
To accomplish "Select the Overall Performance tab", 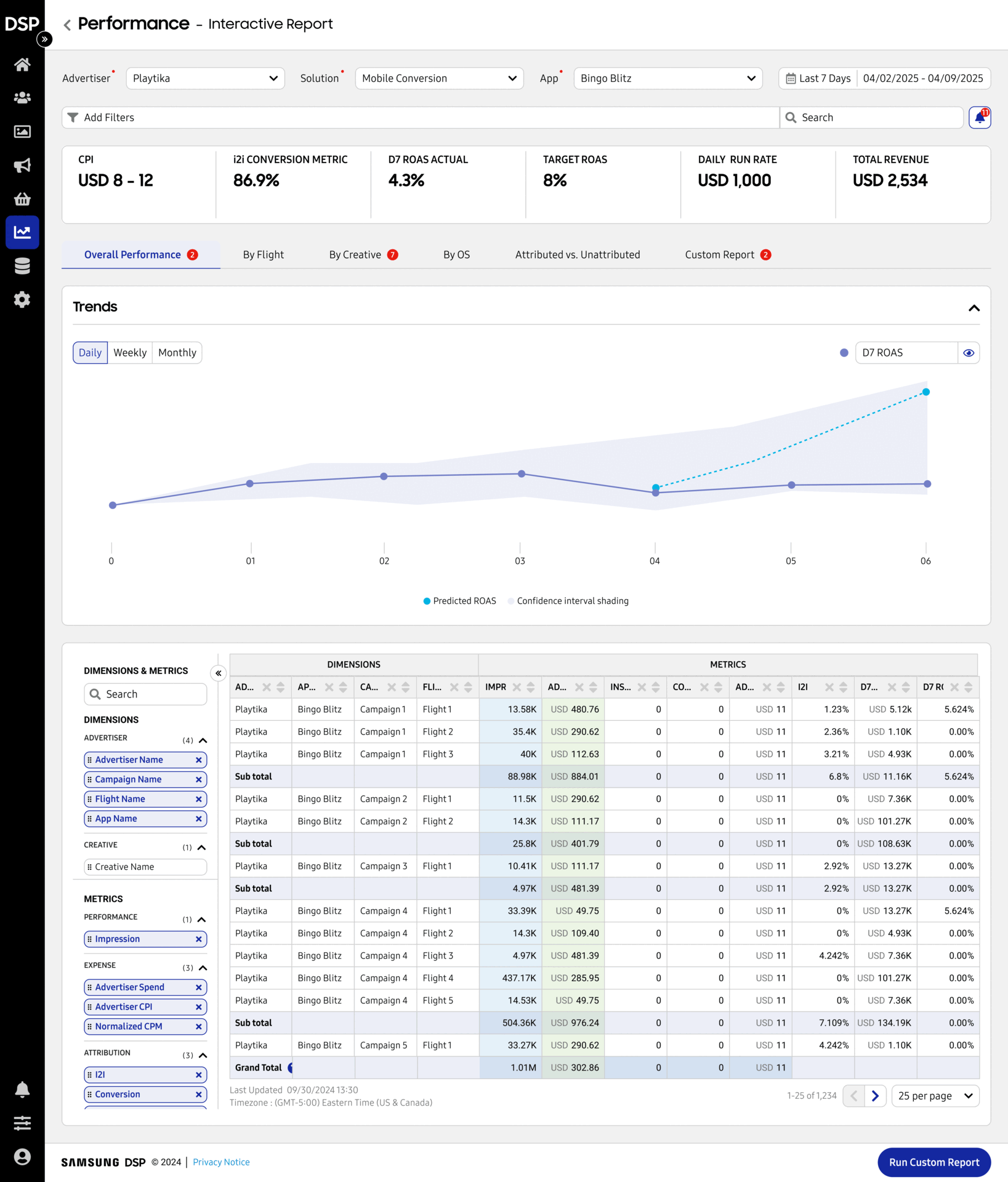I will 141,255.
